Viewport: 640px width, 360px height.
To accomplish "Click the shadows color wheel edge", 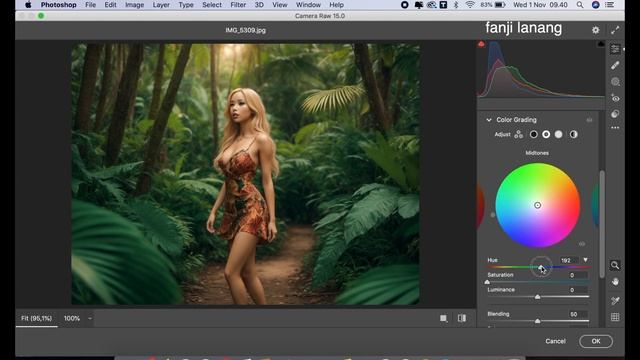I will pos(481,205).
